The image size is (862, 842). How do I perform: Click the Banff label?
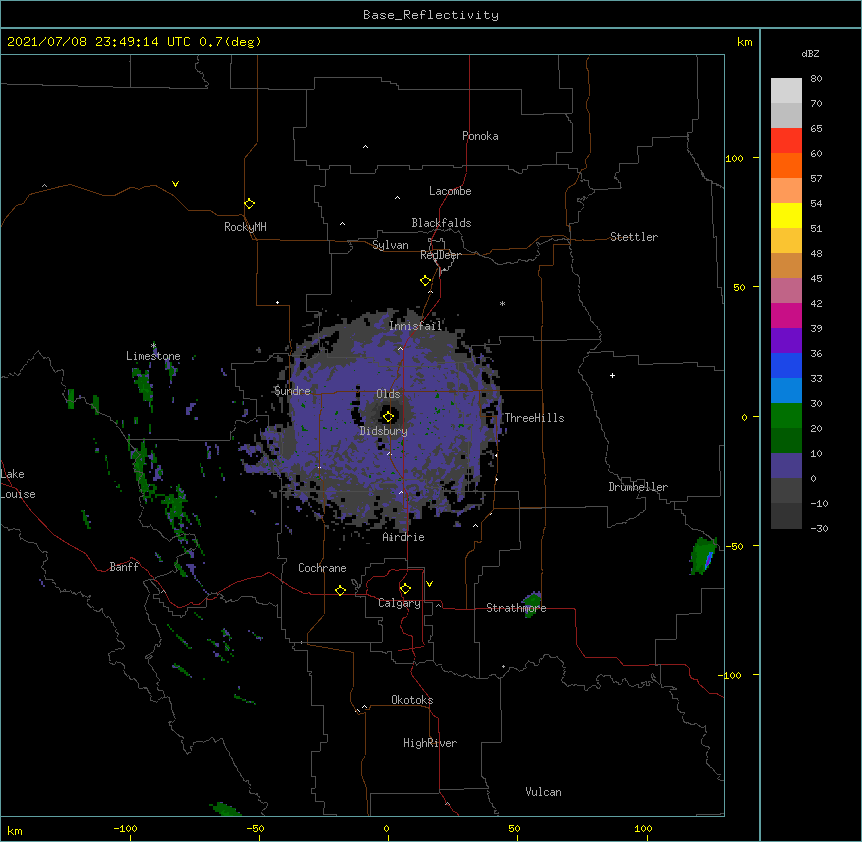tap(124, 567)
